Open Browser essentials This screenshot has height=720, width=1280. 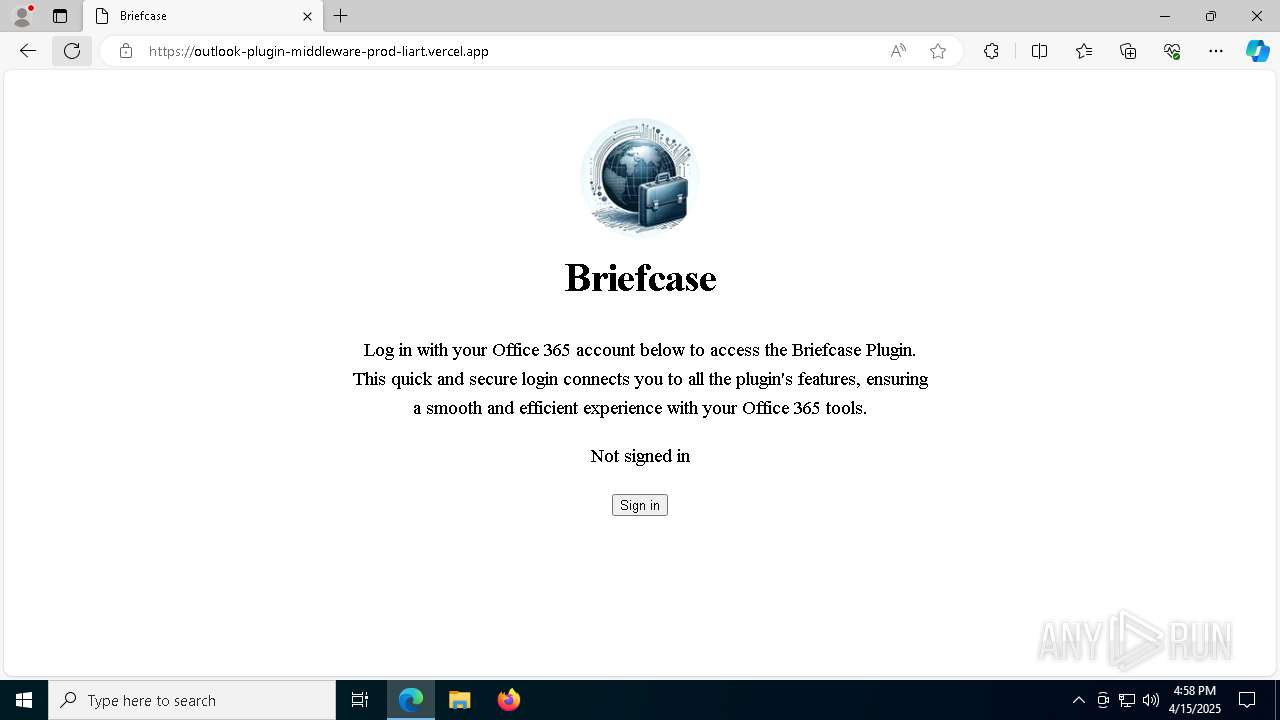tap(1172, 51)
